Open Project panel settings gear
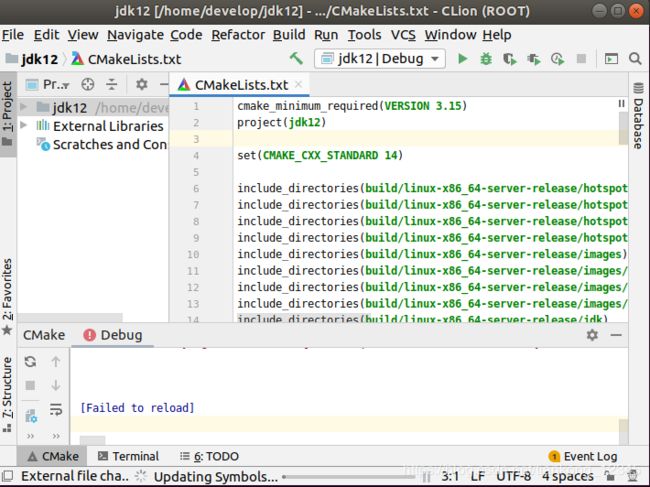650x487 pixels. point(142,85)
